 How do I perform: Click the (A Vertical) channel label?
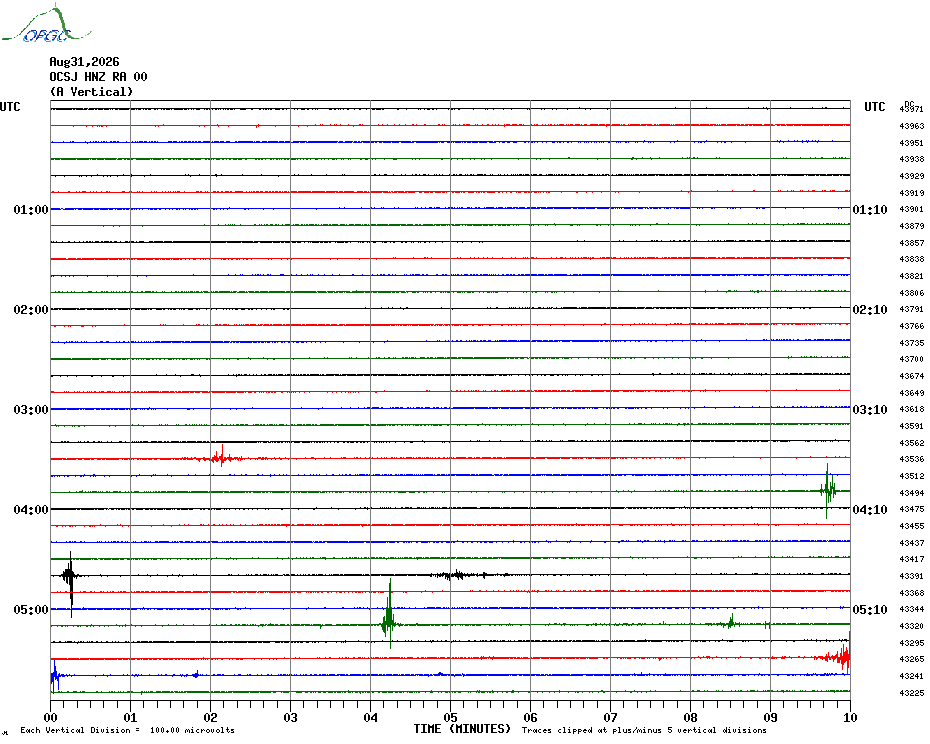pyautogui.click(x=91, y=92)
